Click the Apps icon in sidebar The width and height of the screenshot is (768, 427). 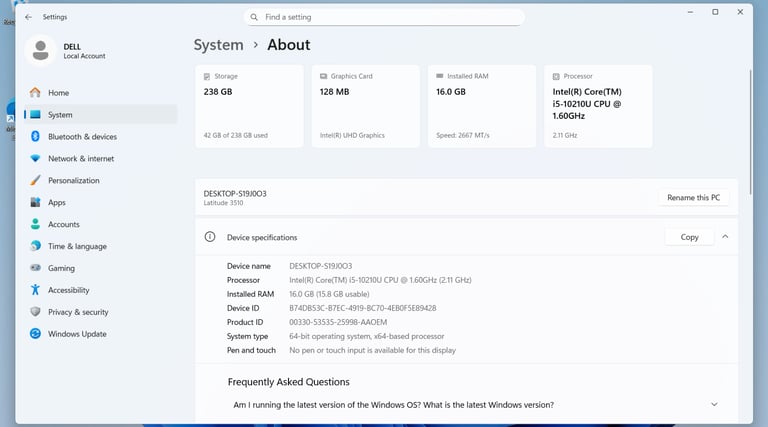point(35,202)
